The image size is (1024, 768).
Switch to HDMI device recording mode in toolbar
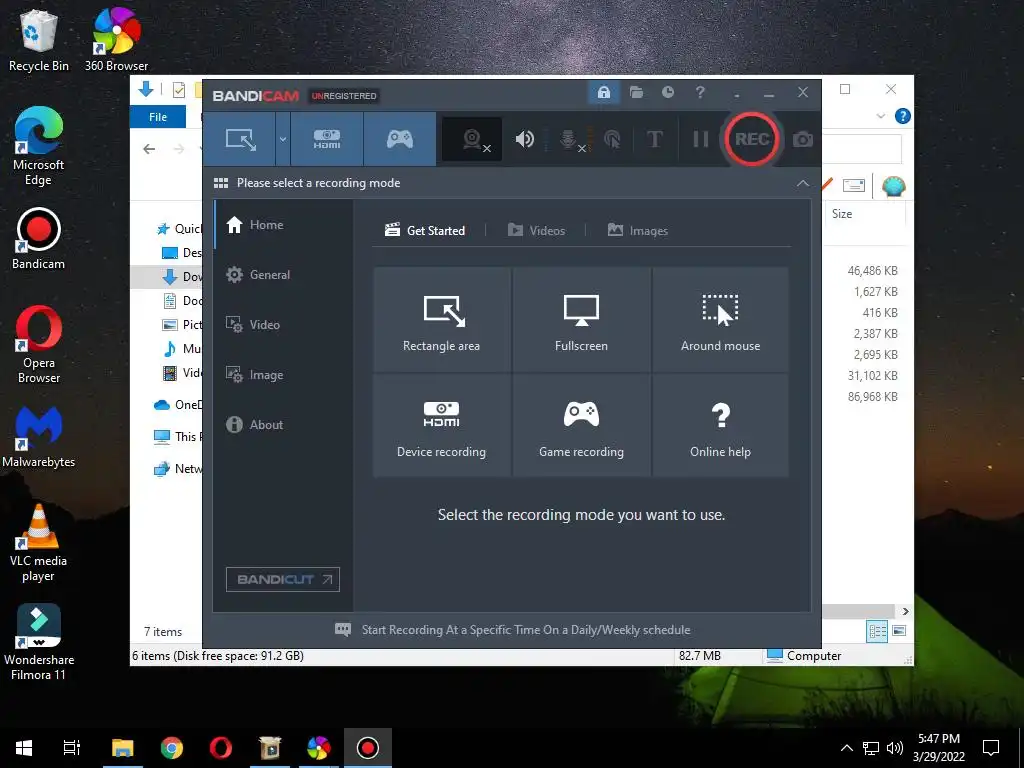point(327,139)
